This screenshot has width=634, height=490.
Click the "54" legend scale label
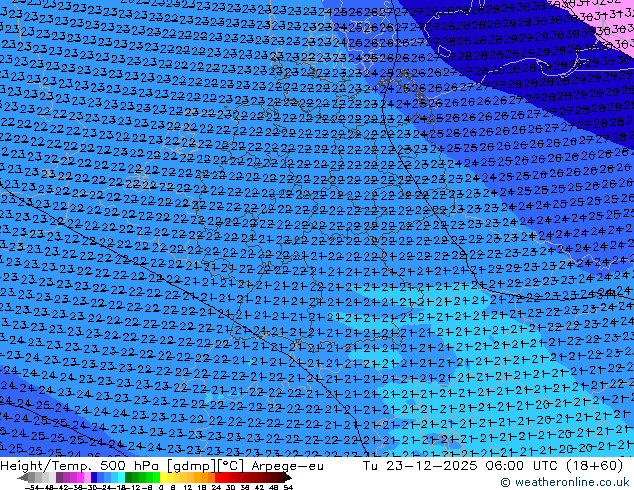click(x=288, y=488)
